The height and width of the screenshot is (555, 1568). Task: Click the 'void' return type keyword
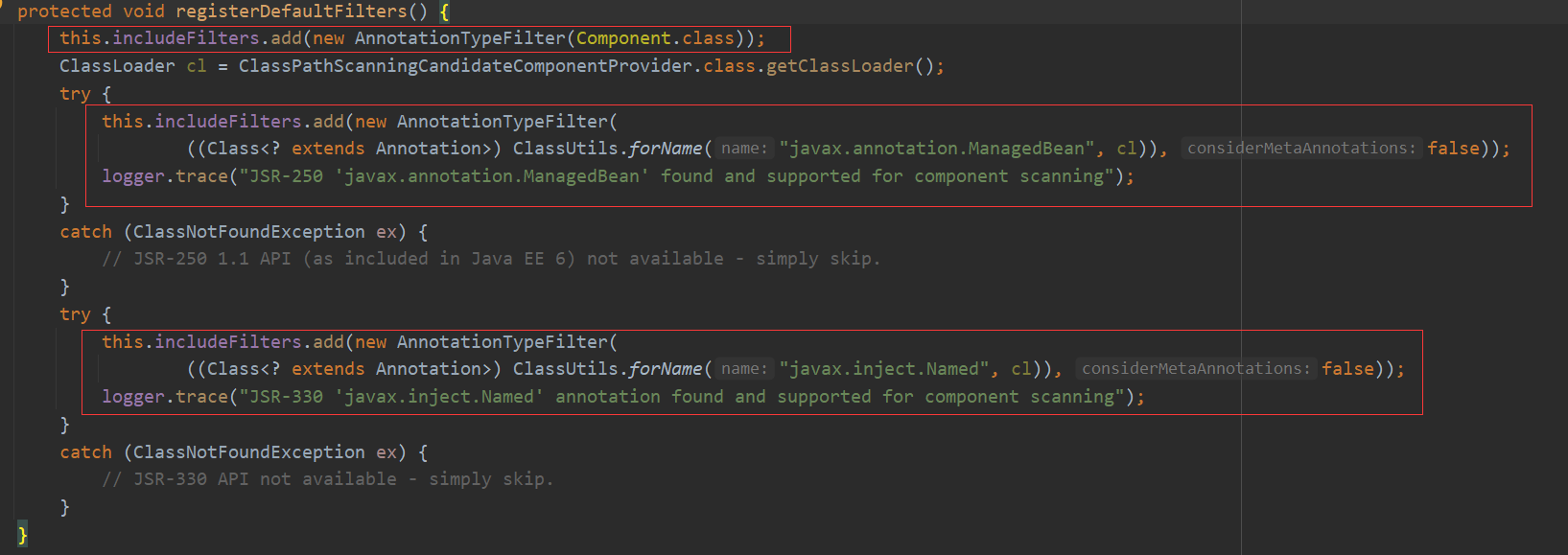(x=144, y=12)
